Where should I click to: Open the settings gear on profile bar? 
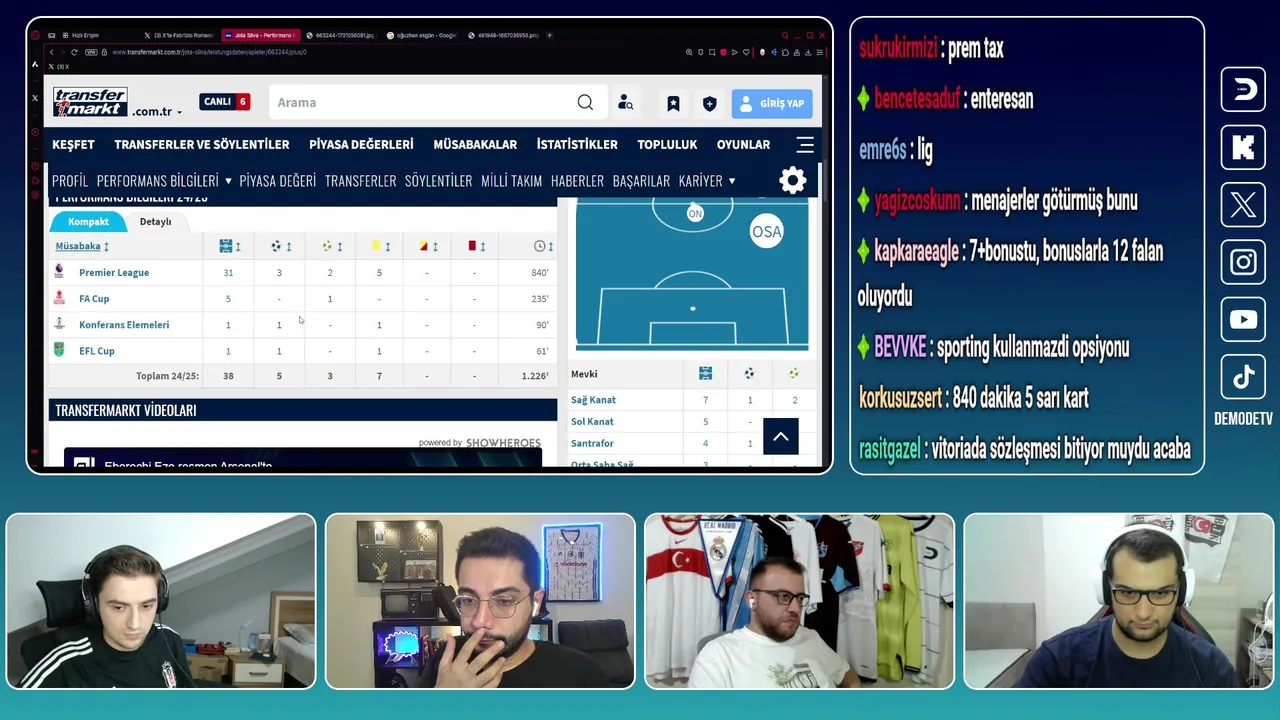point(792,180)
